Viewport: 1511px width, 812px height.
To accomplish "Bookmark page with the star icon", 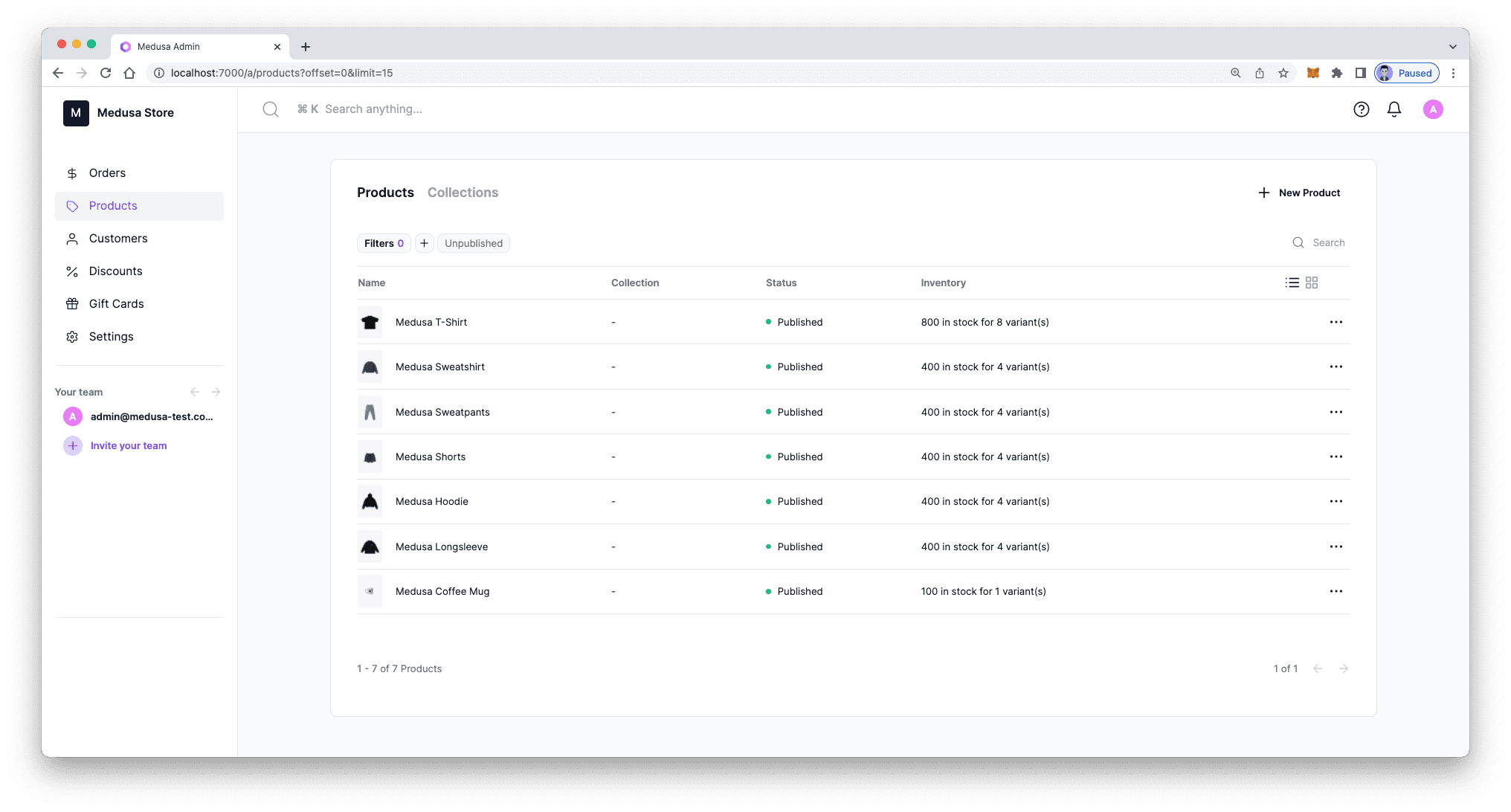I will pyautogui.click(x=1283, y=73).
